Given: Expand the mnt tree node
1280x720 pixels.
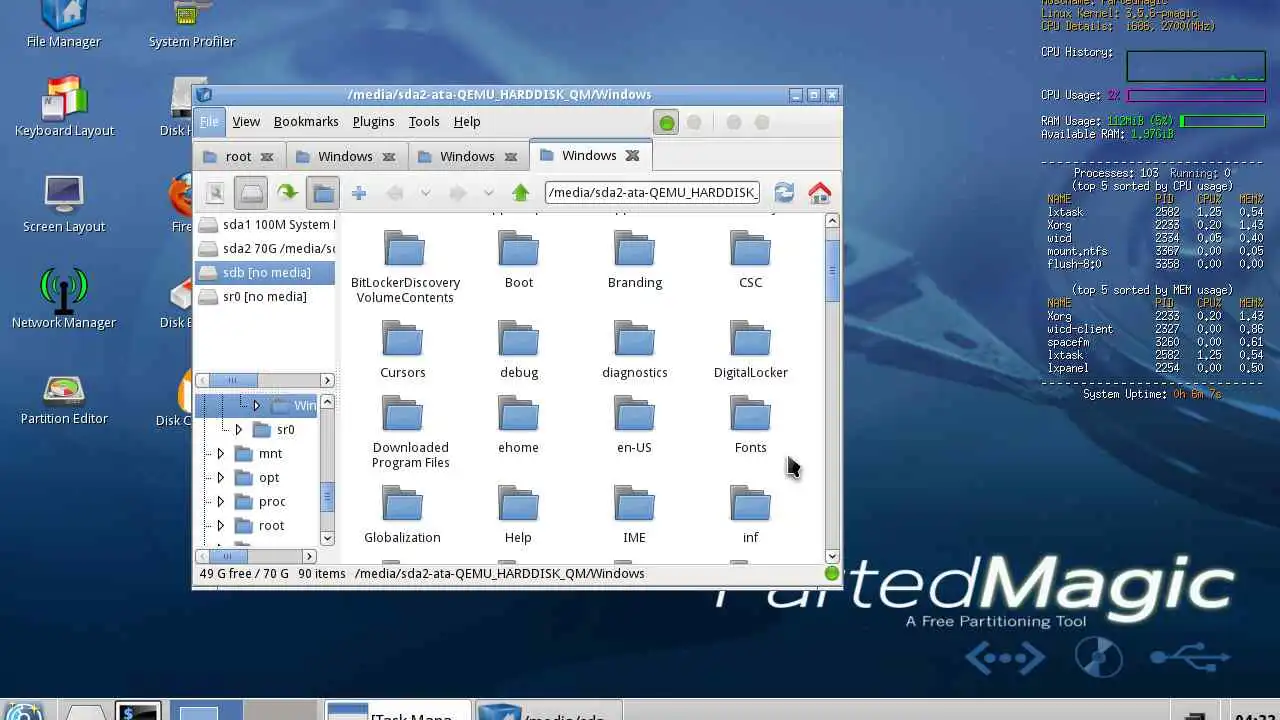Looking at the screenshot, I should click(x=221, y=453).
